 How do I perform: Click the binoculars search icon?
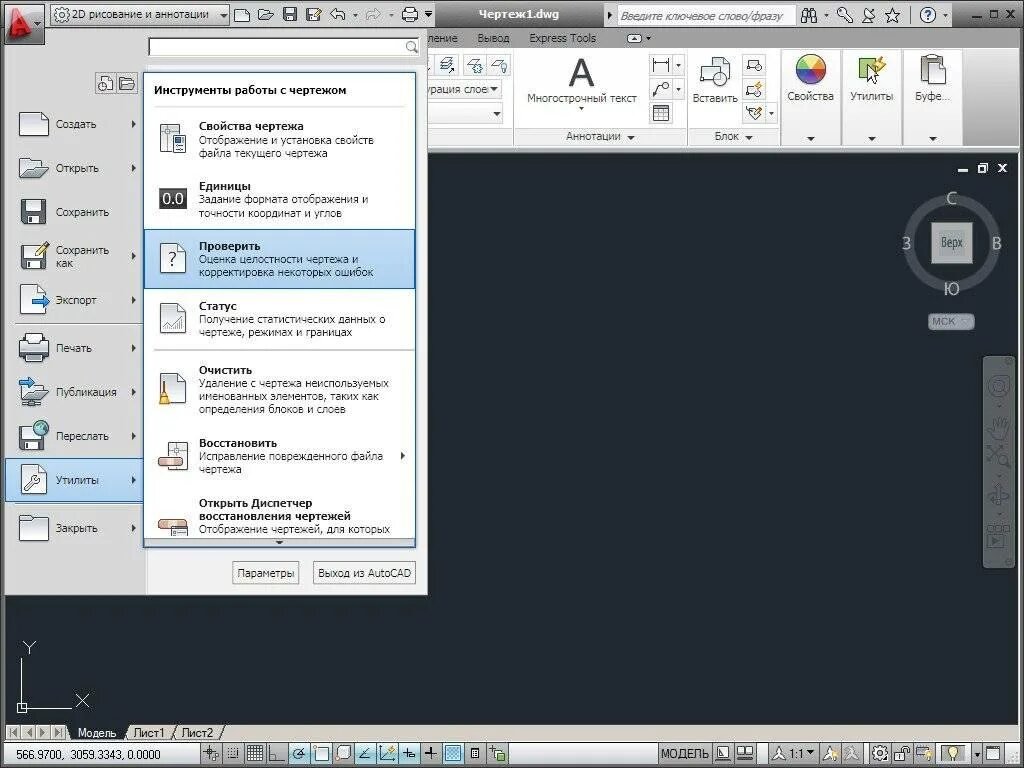pos(809,15)
